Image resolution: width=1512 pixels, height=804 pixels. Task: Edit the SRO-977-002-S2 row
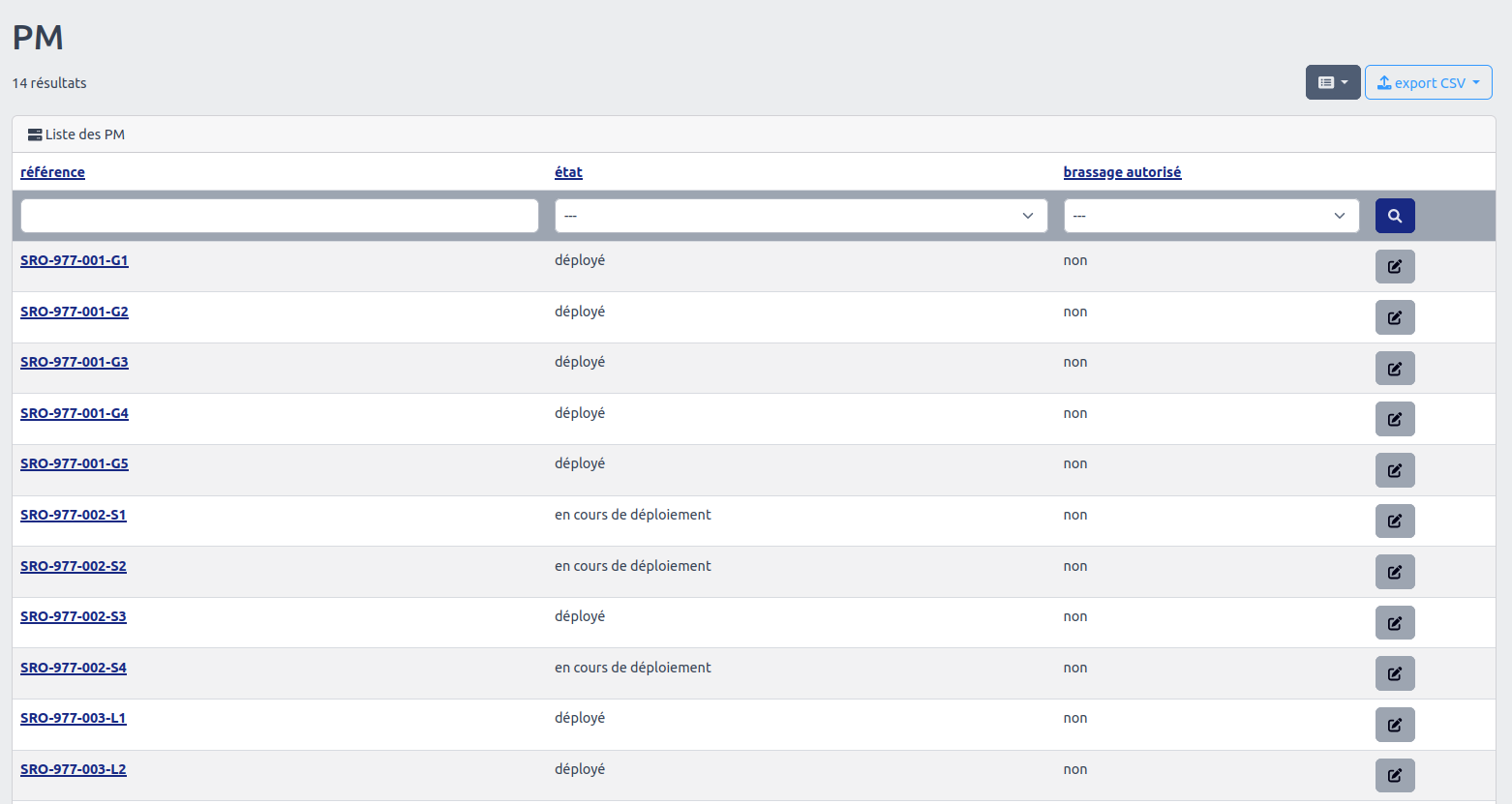point(1394,572)
